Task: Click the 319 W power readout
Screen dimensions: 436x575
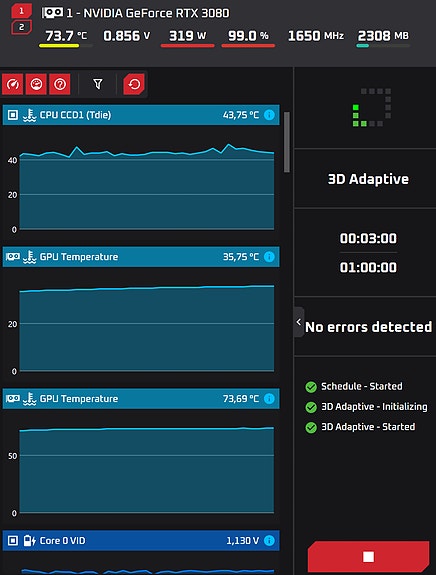Action: [187, 36]
